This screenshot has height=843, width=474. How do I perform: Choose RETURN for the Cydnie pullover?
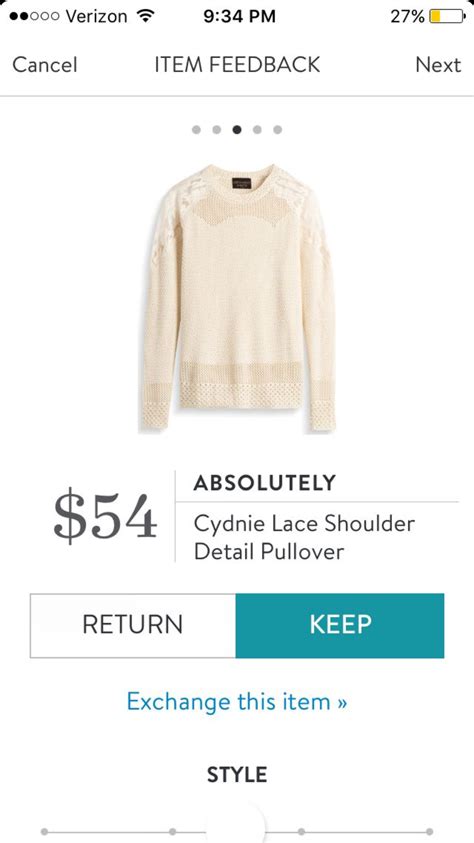(133, 625)
